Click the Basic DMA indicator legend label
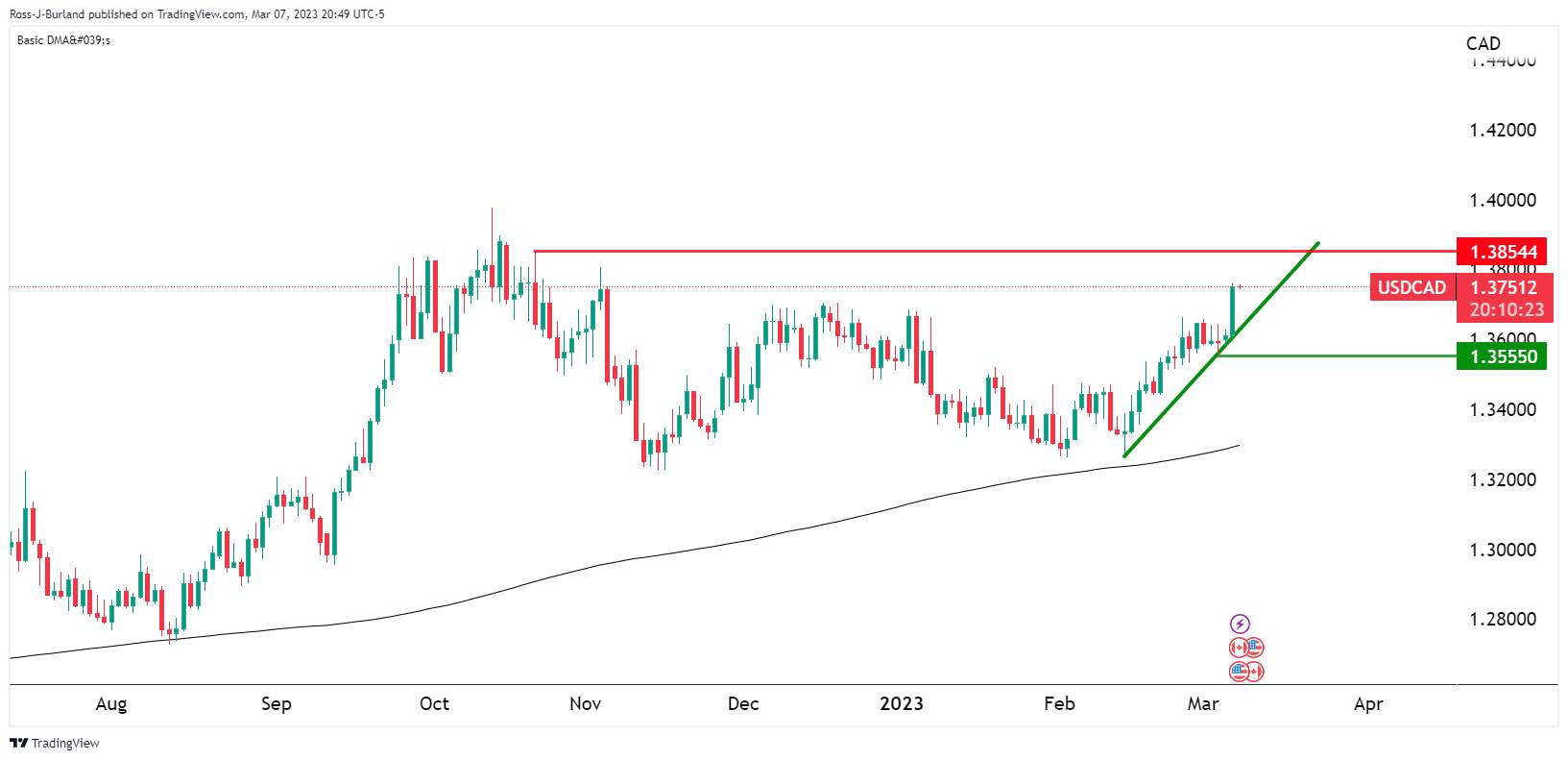 64,40
